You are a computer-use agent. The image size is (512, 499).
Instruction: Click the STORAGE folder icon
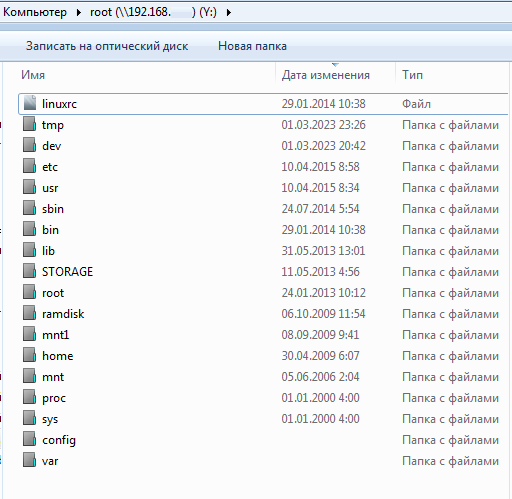pyautogui.click(x=30, y=271)
